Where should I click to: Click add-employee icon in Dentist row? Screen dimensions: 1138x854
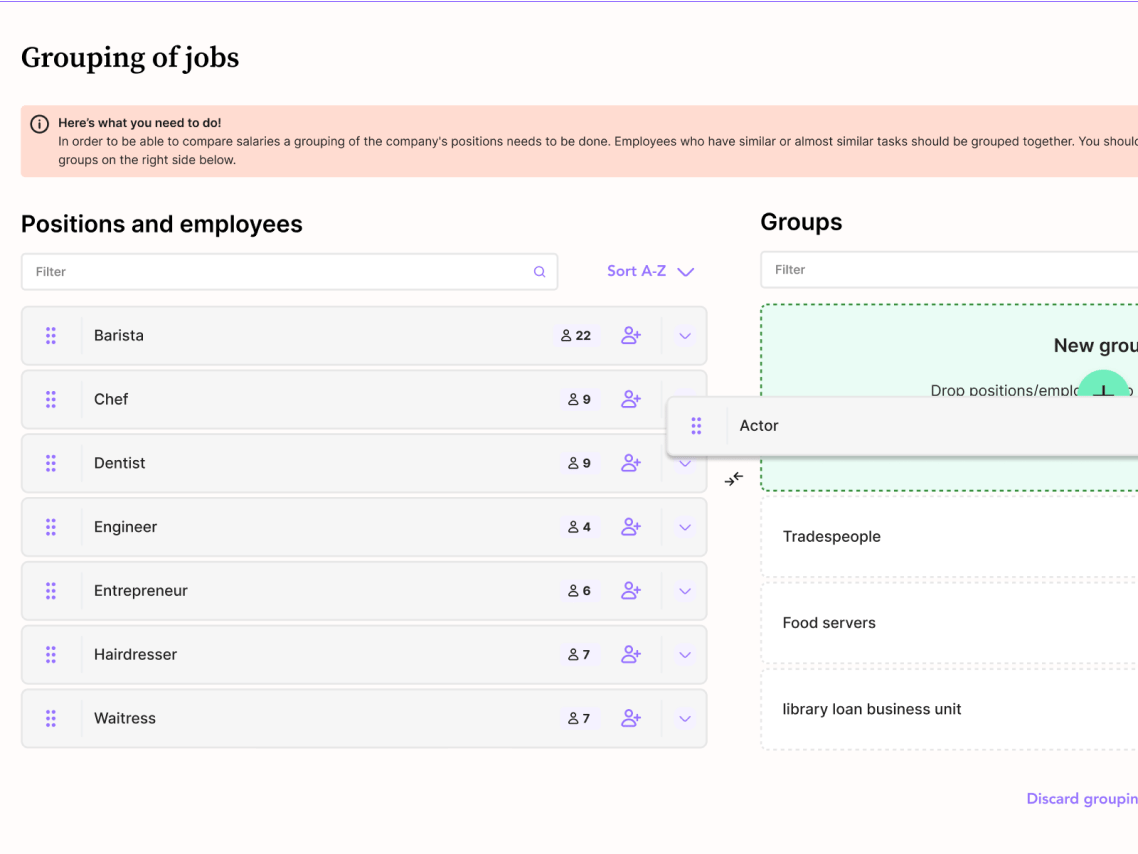pos(631,463)
